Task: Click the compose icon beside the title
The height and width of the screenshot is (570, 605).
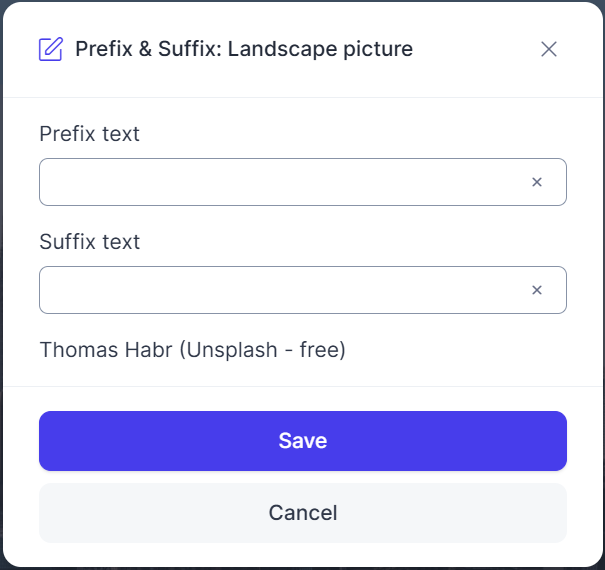Action: pyautogui.click(x=51, y=49)
